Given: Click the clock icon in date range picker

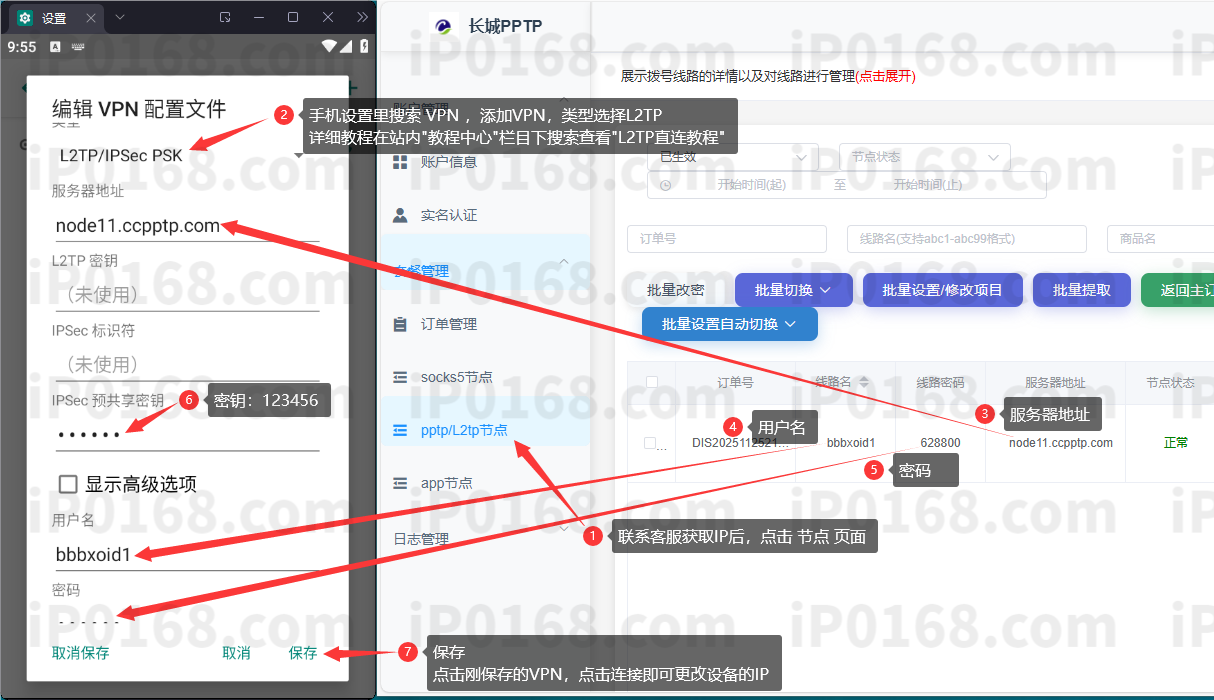Looking at the screenshot, I should [x=665, y=185].
